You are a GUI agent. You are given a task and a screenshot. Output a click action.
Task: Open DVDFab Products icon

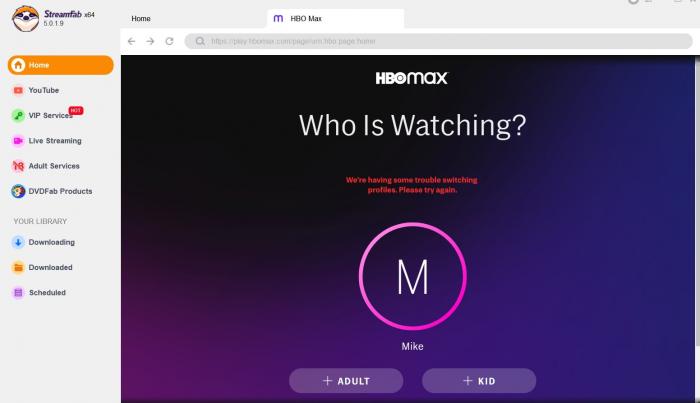18,191
